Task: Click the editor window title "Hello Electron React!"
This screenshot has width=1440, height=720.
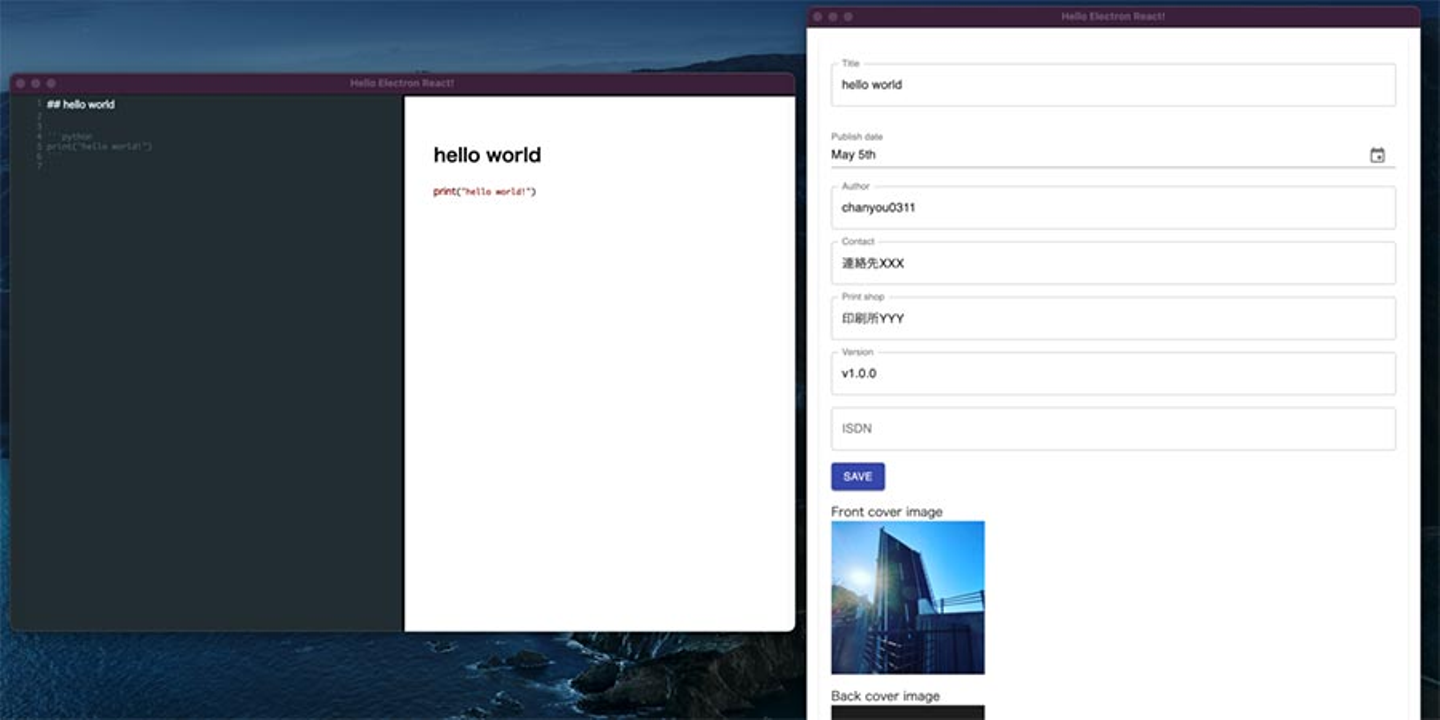Action: coord(402,83)
